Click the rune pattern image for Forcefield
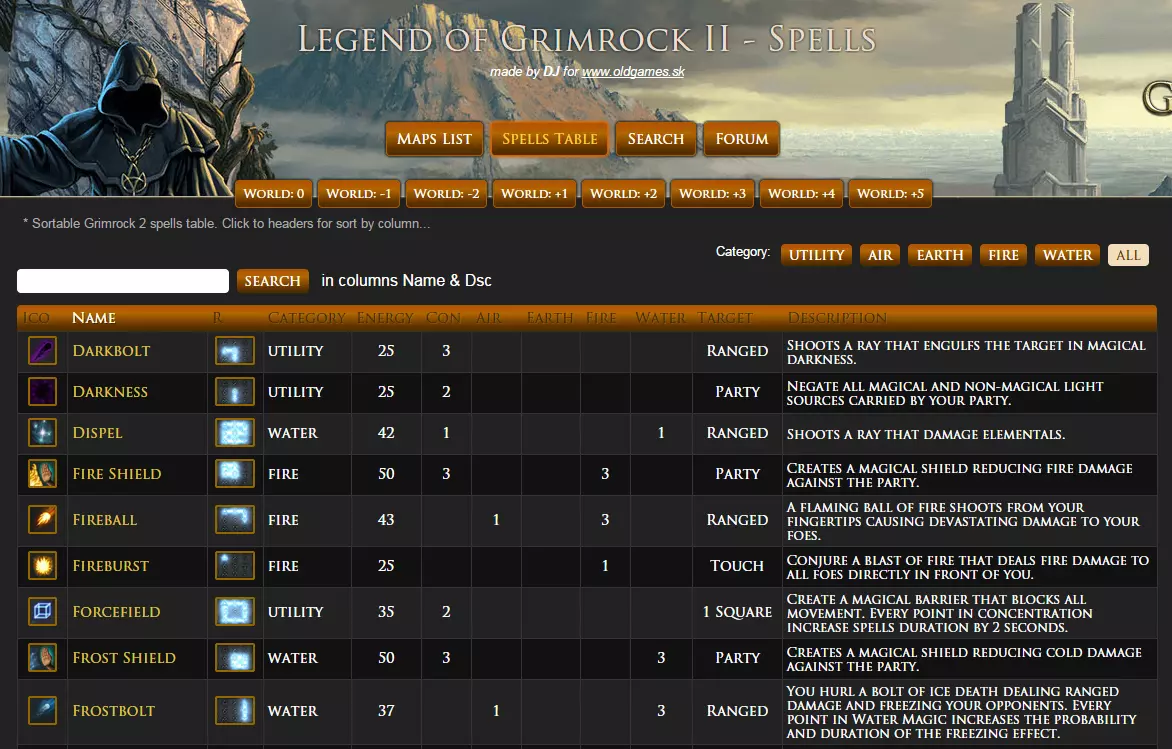 click(x=235, y=611)
